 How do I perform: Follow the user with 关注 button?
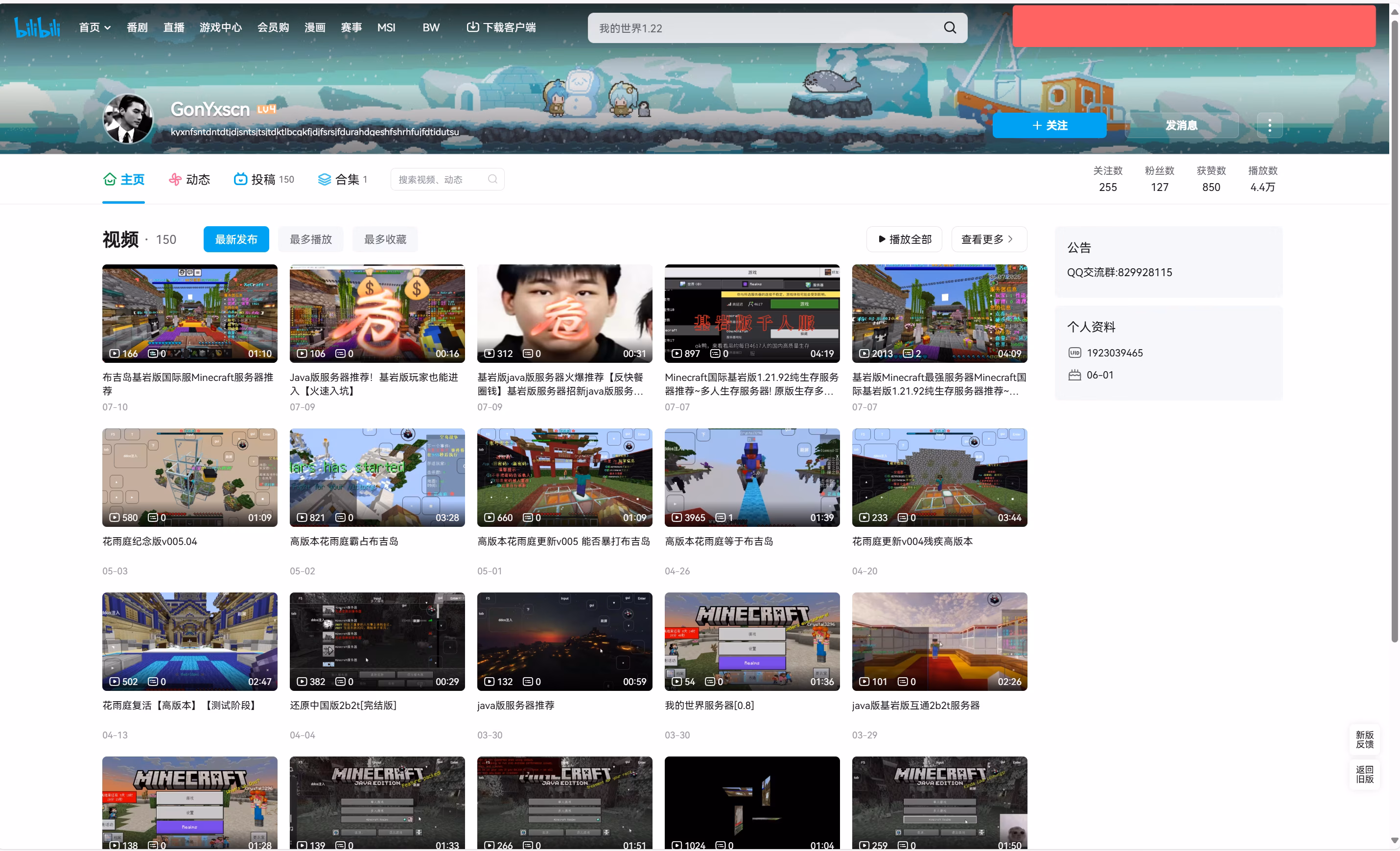pyautogui.click(x=1049, y=125)
